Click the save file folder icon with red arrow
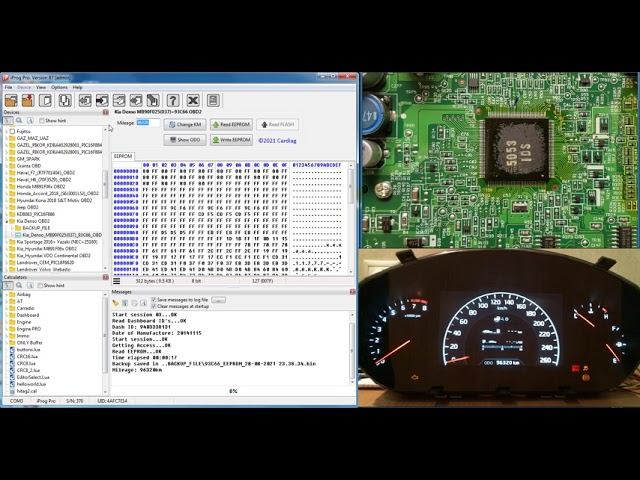 (28, 100)
